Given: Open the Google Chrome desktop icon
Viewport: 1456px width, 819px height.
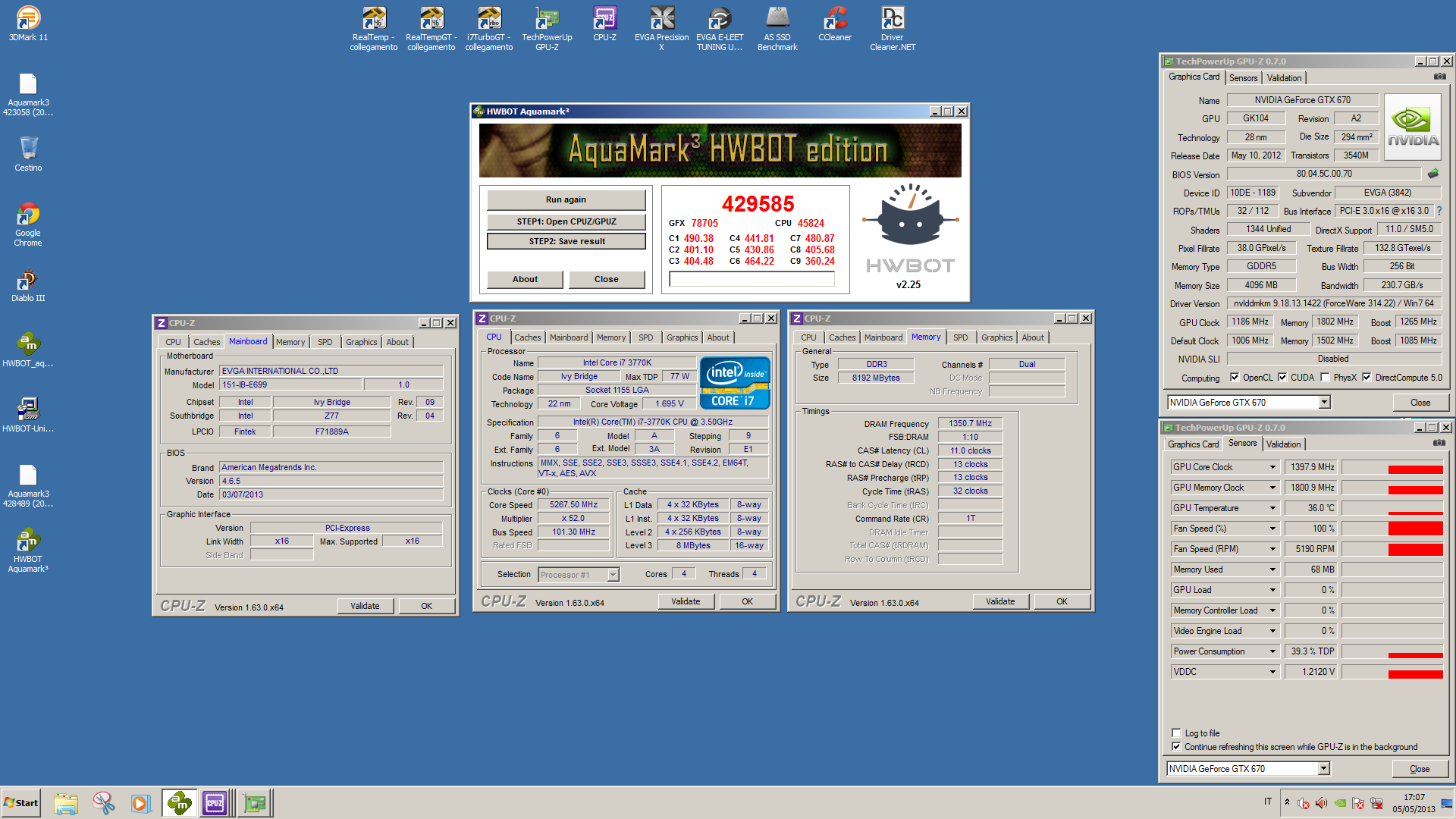Looking at the screenshot, I should coord(28,224).
